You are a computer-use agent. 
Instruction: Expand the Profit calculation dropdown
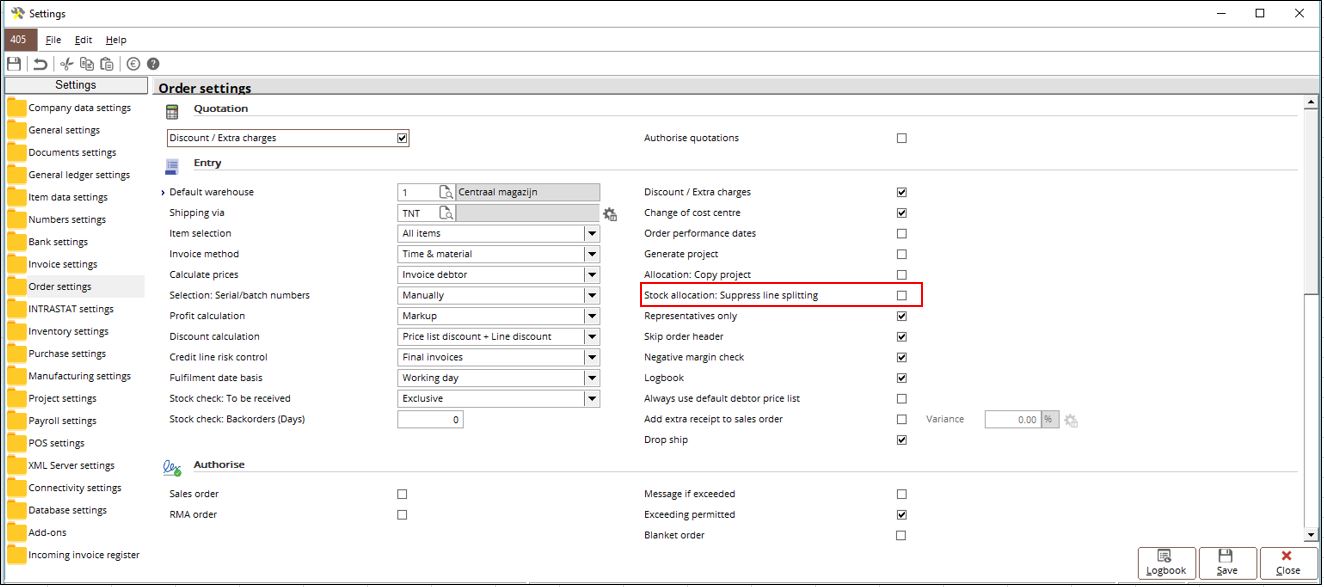(592, 316)
